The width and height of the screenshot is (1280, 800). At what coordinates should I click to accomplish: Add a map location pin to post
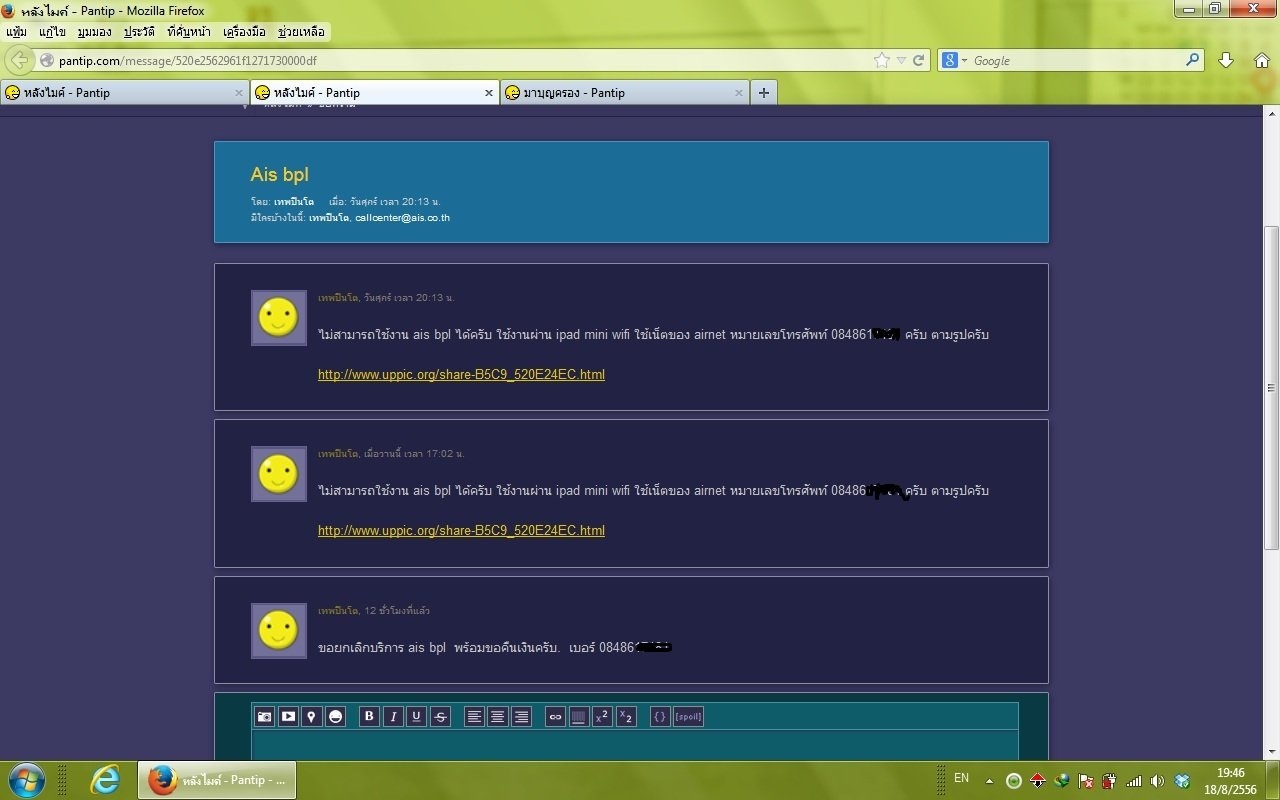[312, 716]
